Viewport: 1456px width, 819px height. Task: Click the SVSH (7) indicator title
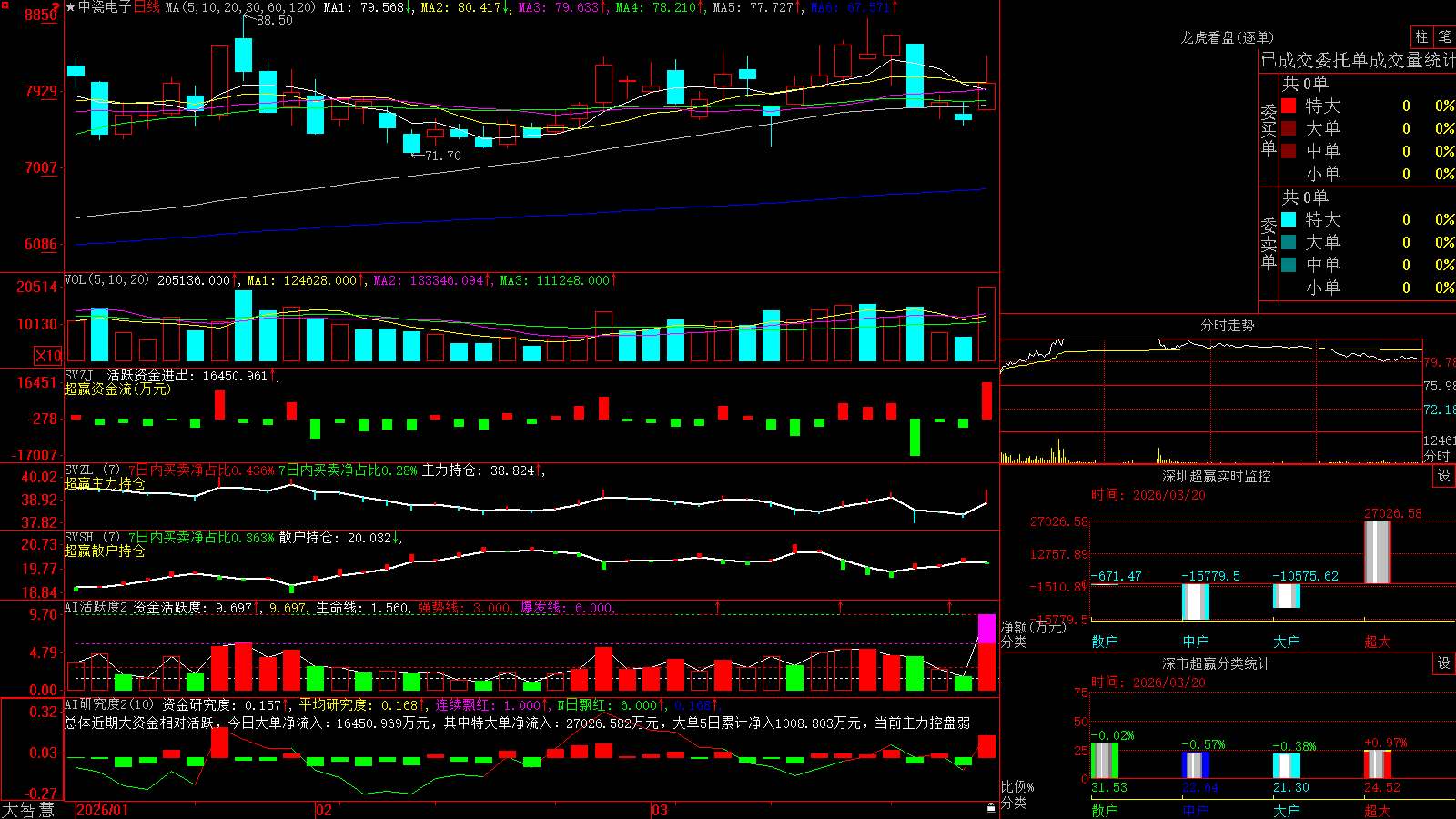click(92, 538)
